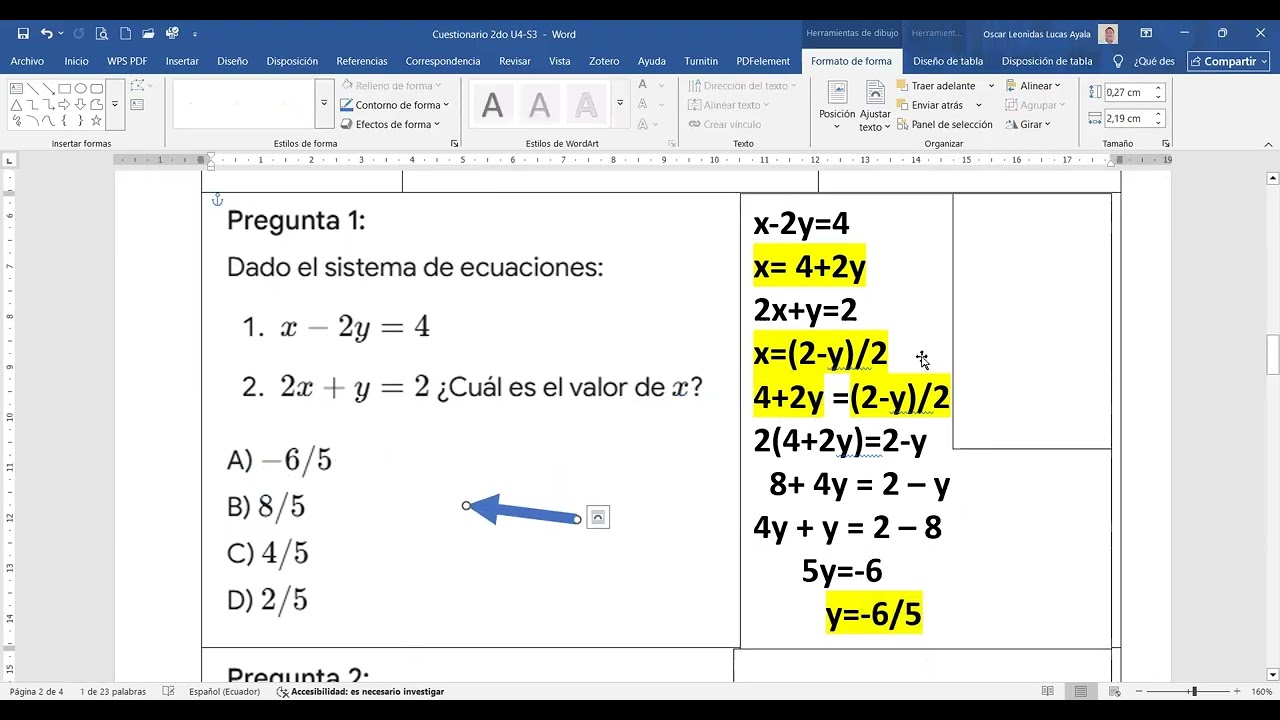This screenshot has height=720, width=1280.
Task: Switch to the Insertar tab
Action: [182, 61]
